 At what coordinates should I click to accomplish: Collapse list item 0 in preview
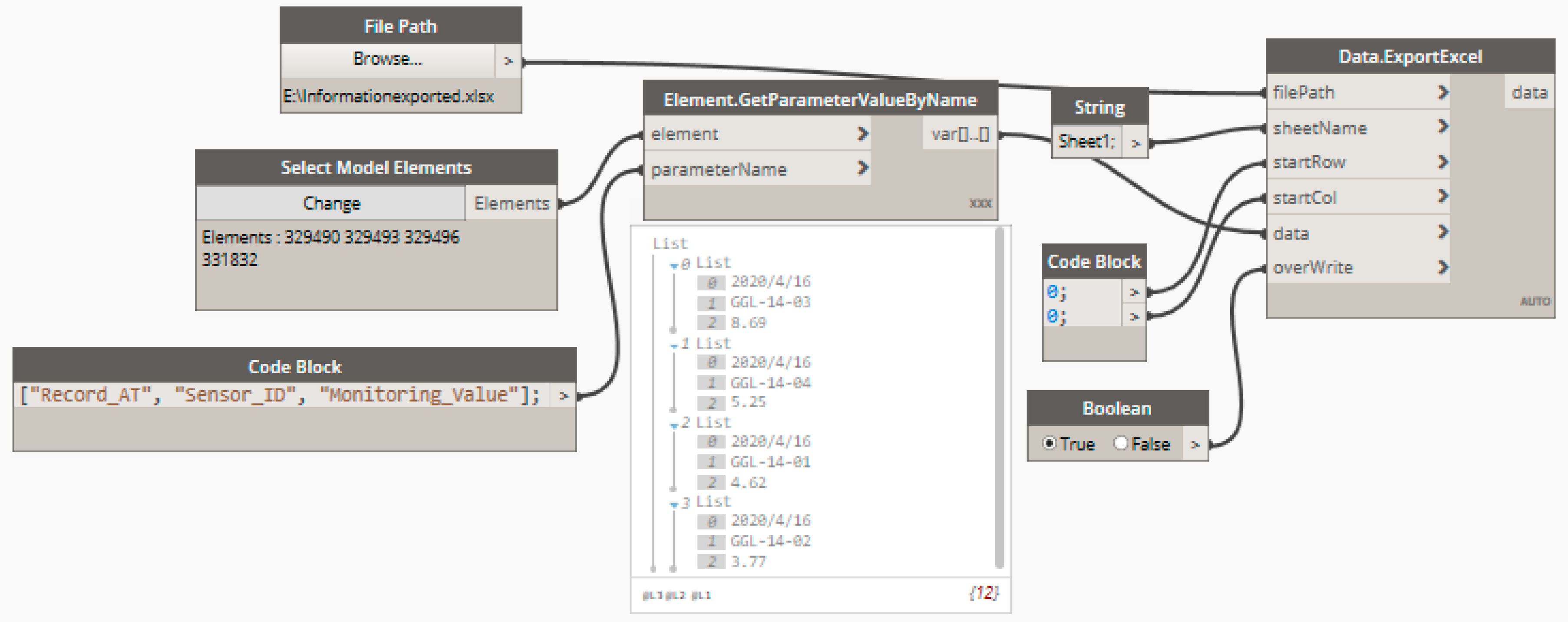(674, 265)
